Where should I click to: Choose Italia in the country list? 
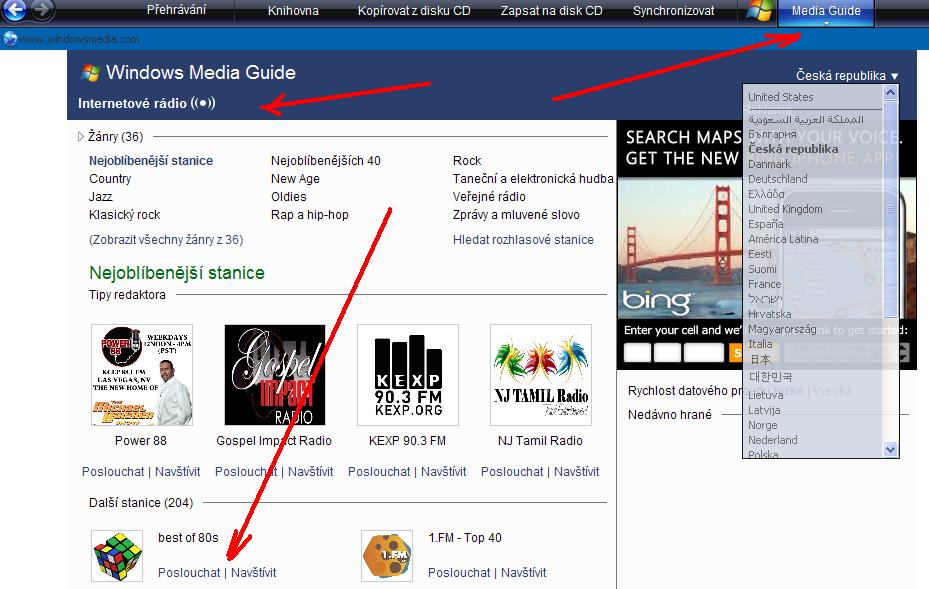click(x=760, y=344)
